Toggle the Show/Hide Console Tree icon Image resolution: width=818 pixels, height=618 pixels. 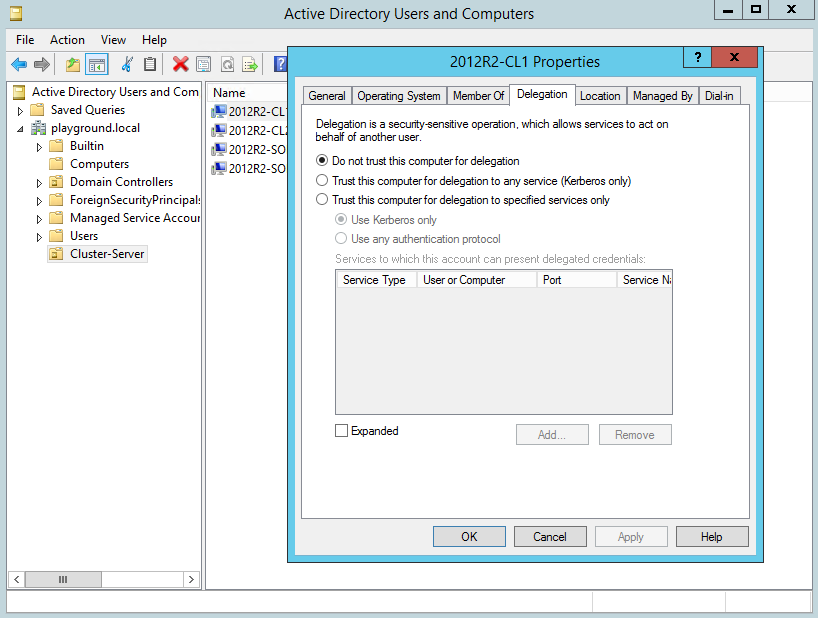coord(97,65)
